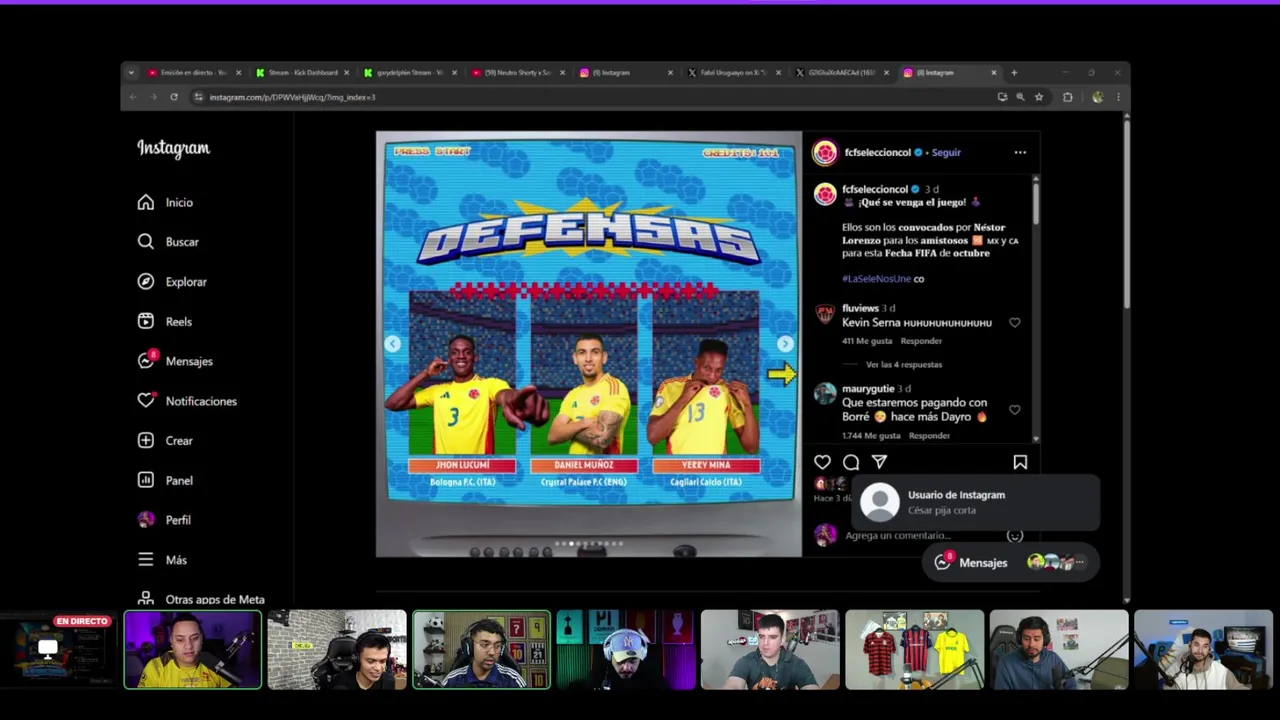Go to Explorar in sidebar

172,282
